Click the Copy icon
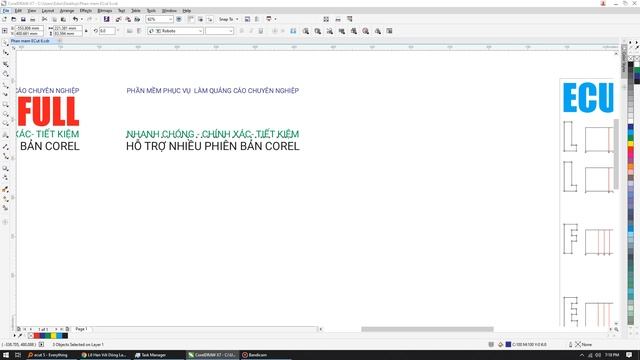 [54, 19]
